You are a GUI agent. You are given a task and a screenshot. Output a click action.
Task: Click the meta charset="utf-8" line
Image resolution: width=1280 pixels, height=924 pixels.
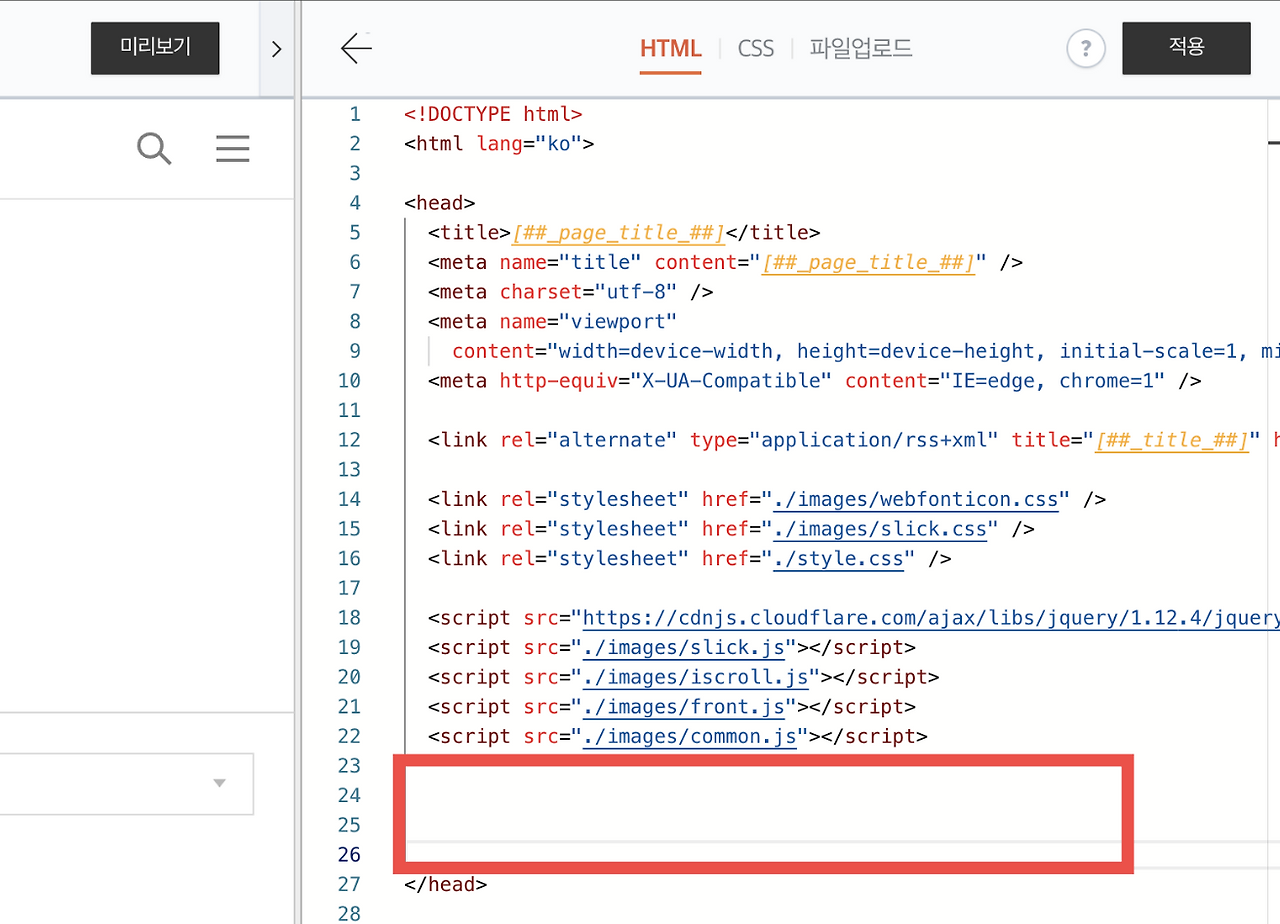570,292
